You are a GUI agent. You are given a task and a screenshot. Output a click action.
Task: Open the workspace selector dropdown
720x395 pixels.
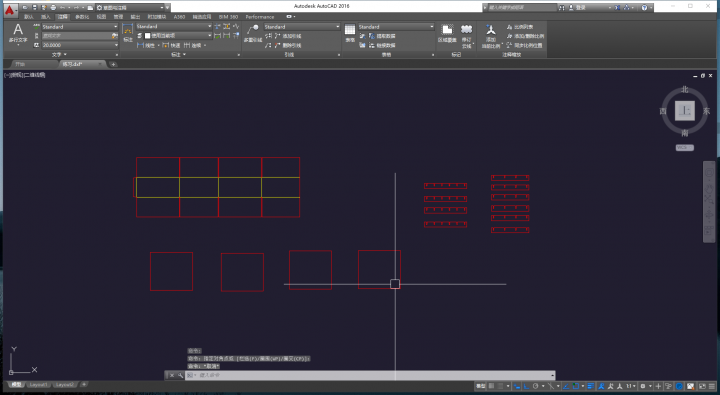tap(130, 7)
